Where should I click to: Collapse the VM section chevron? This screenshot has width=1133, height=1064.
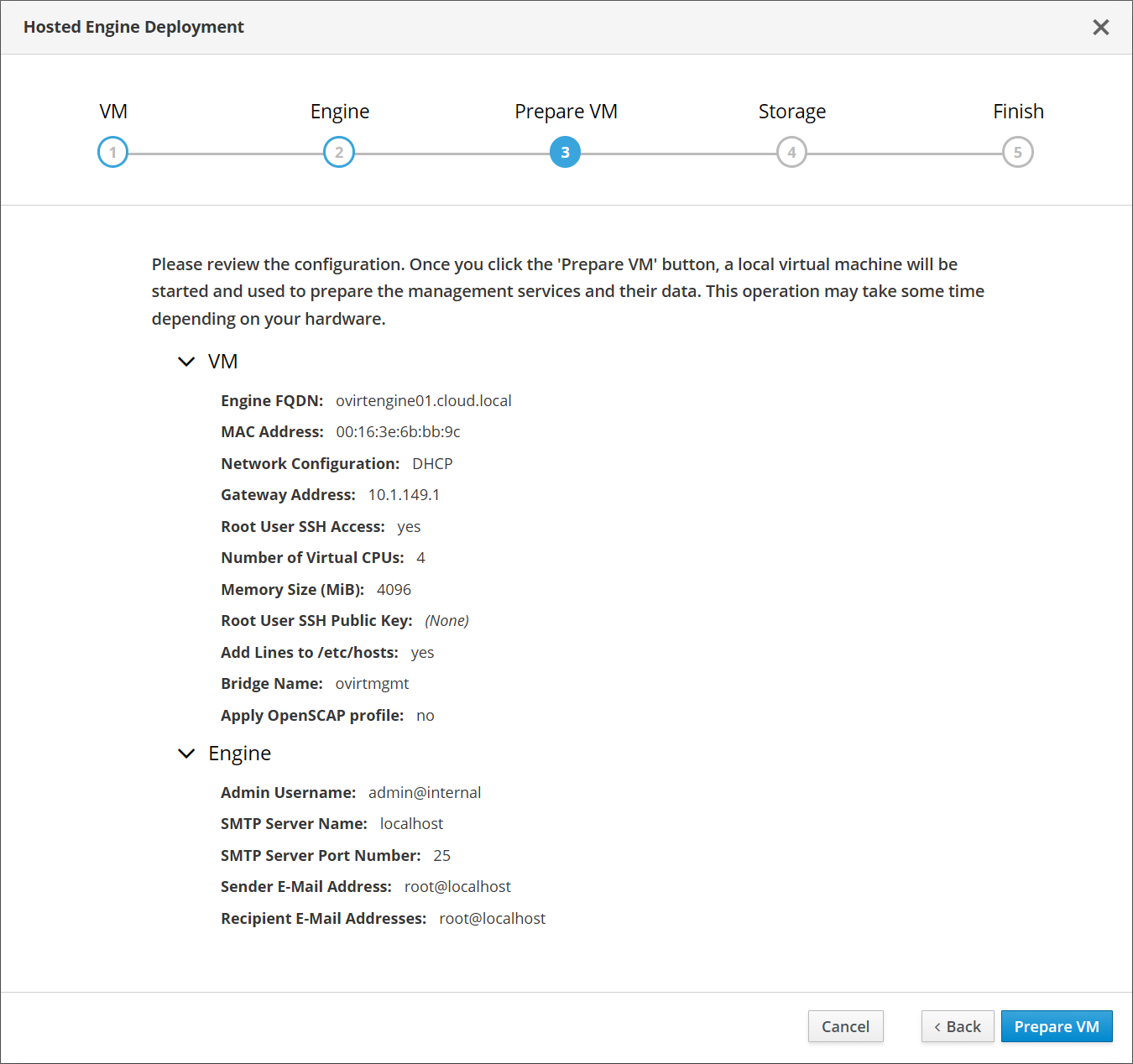tap(186, 362)
